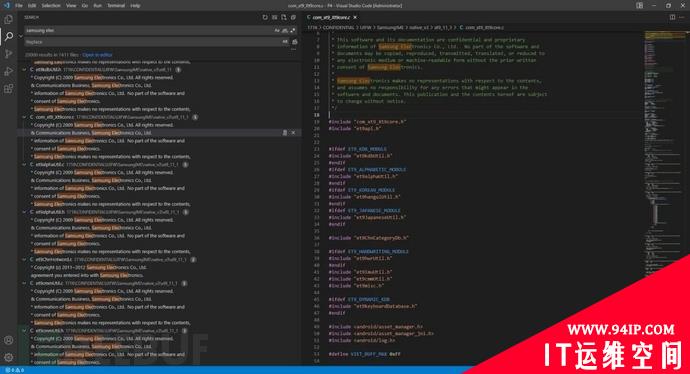Click native_v3 in the breadcrumb path

418,27
